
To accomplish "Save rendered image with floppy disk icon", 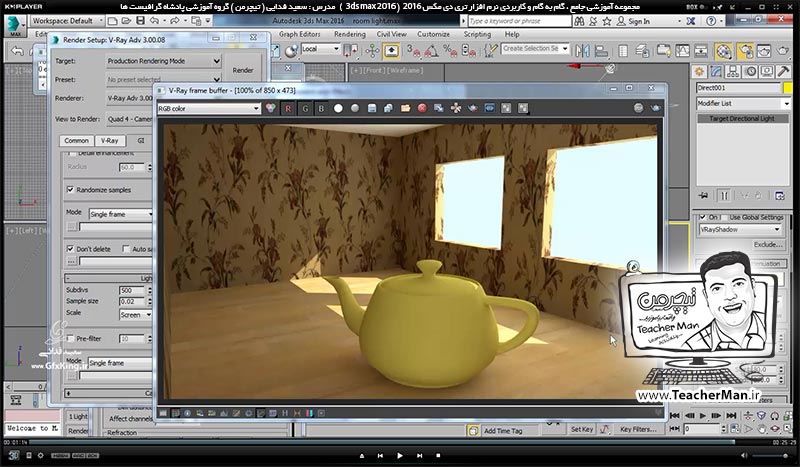I will point(372,108).
